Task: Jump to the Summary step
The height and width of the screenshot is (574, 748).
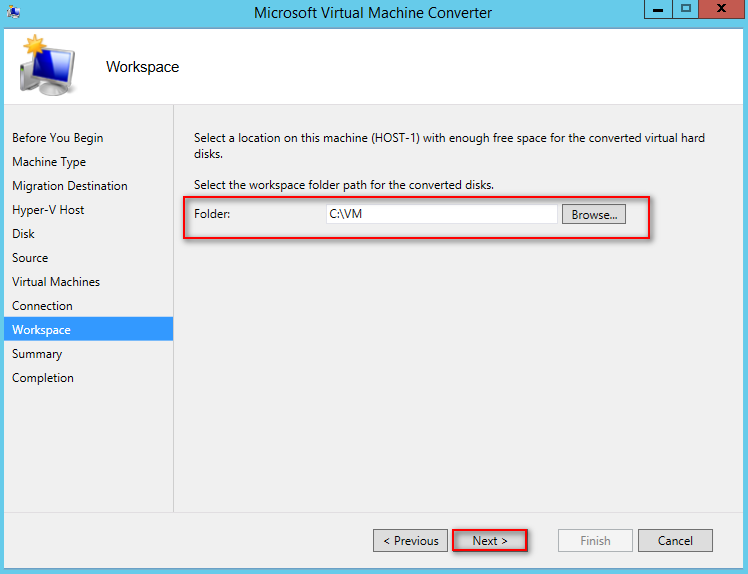Action: click(37, 354)
